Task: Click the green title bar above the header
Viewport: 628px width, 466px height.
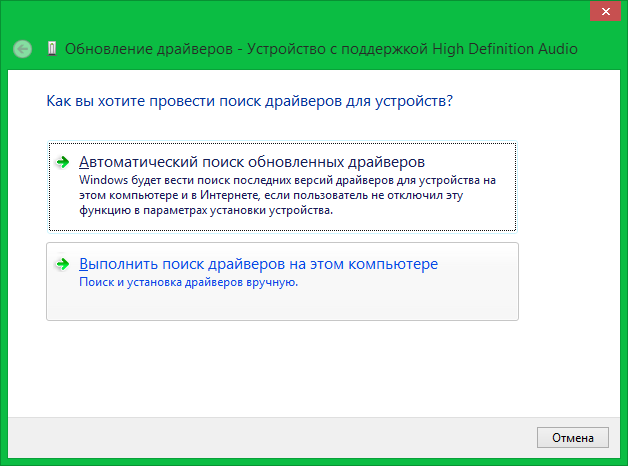Action: pyautogui.click(x=300, y=12)
